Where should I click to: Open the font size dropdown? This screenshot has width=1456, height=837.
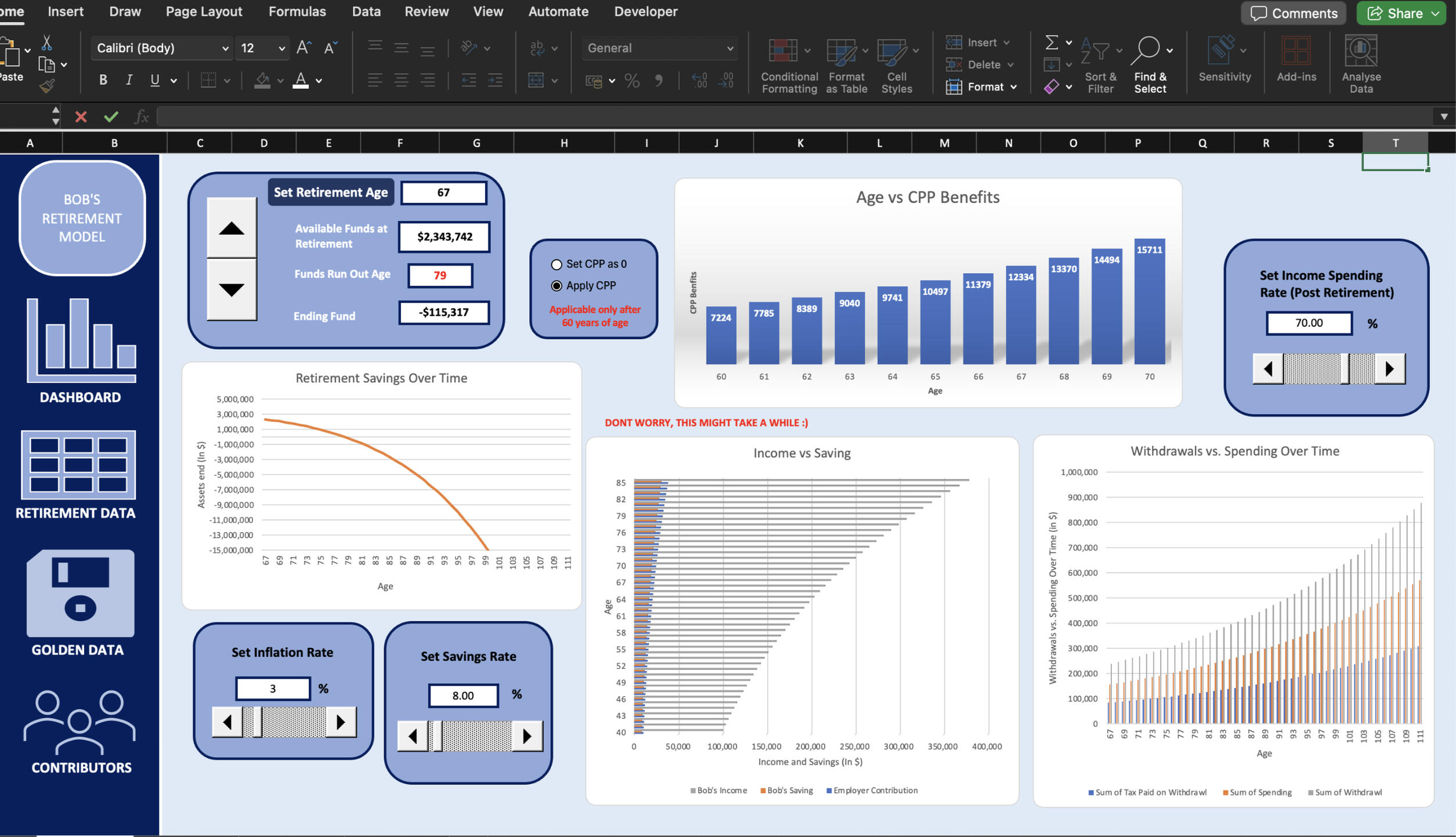281,49
